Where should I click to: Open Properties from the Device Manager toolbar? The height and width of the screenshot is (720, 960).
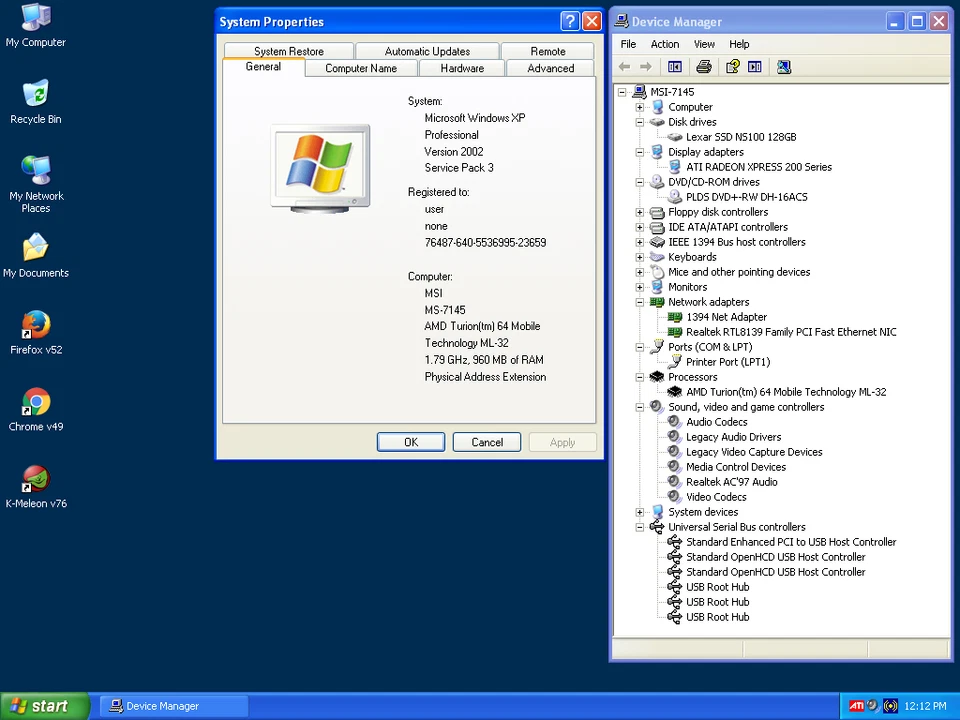pos(754,67)
